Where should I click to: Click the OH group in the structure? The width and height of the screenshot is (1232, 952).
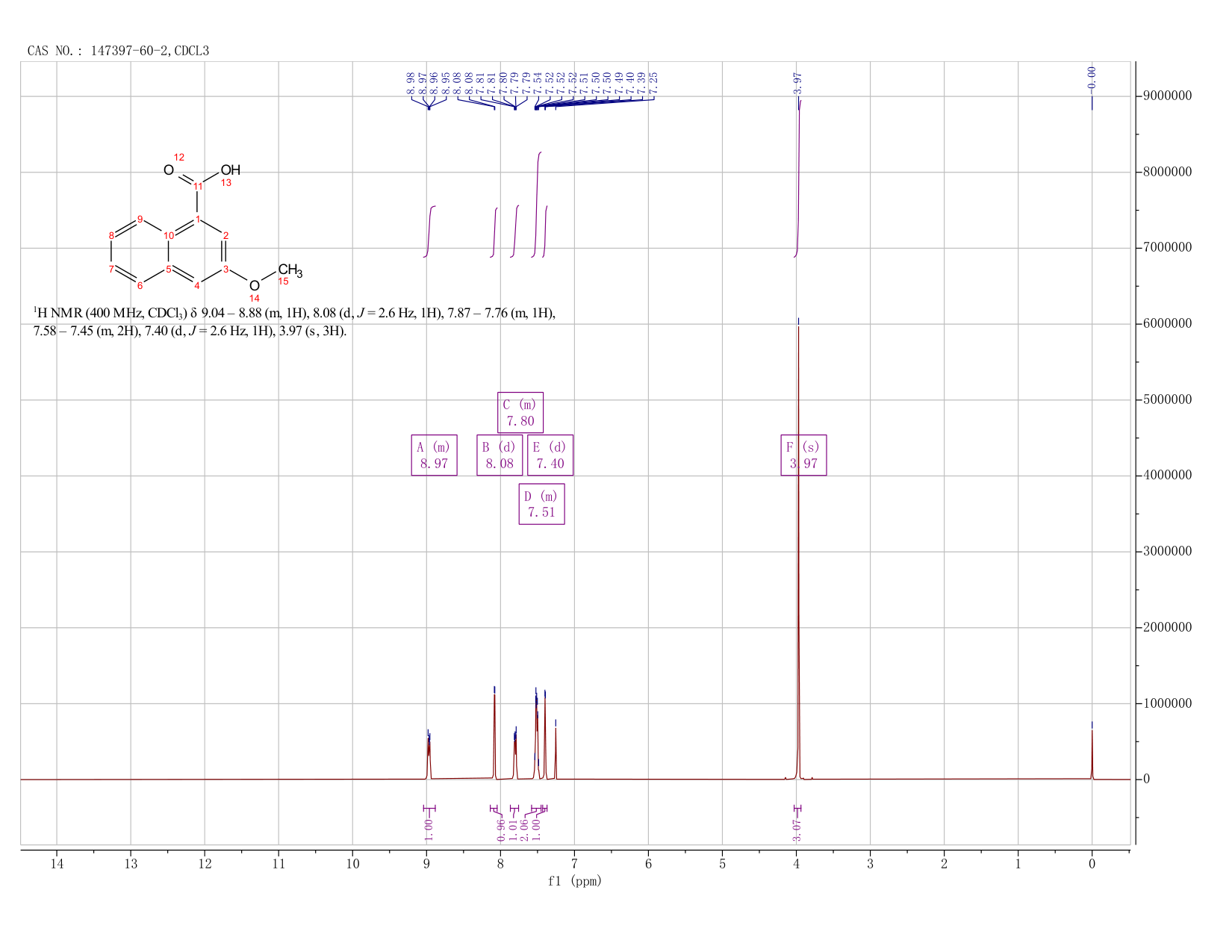click(x=231, y=170)
